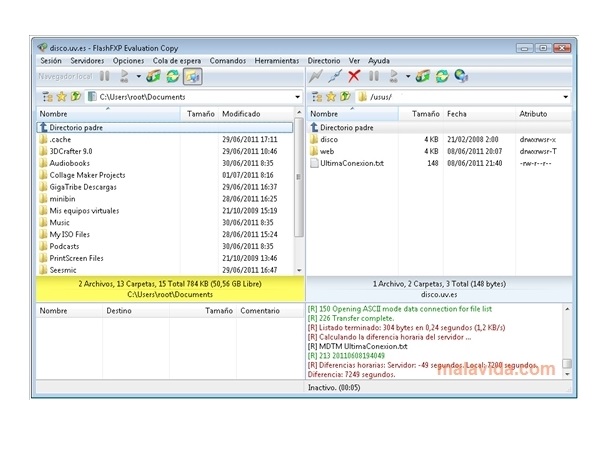Toggle the switch-to-local-browser icon

point(192,76)
